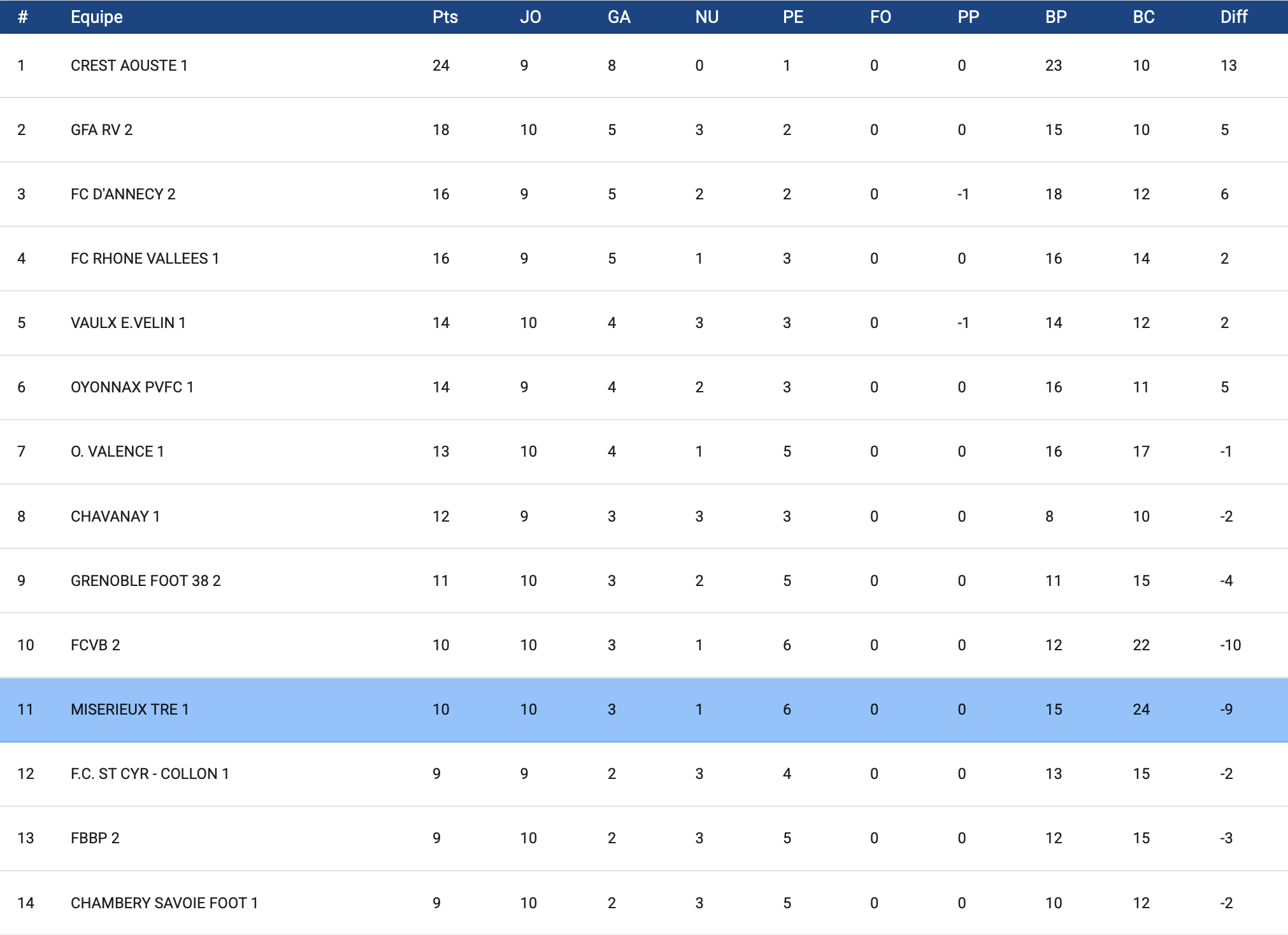Select the highlighted MISERIEUX TRE 1 team
Image resolution: width=1288 pixels, height=935 pixels.
(x=129, y=710)
